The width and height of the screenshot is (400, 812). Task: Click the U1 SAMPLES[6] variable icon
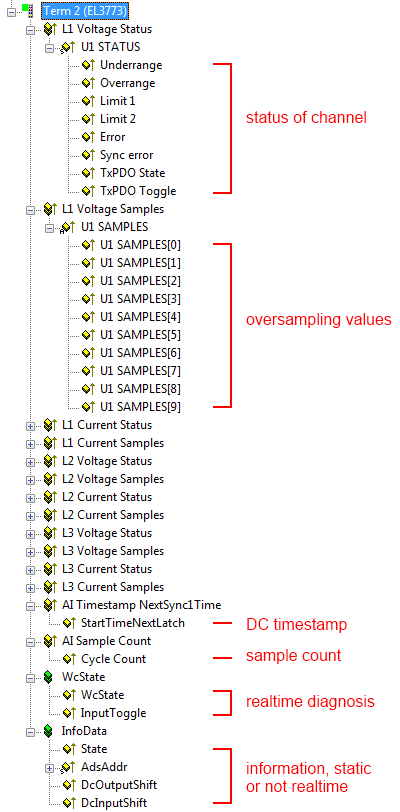click(88, 353)
